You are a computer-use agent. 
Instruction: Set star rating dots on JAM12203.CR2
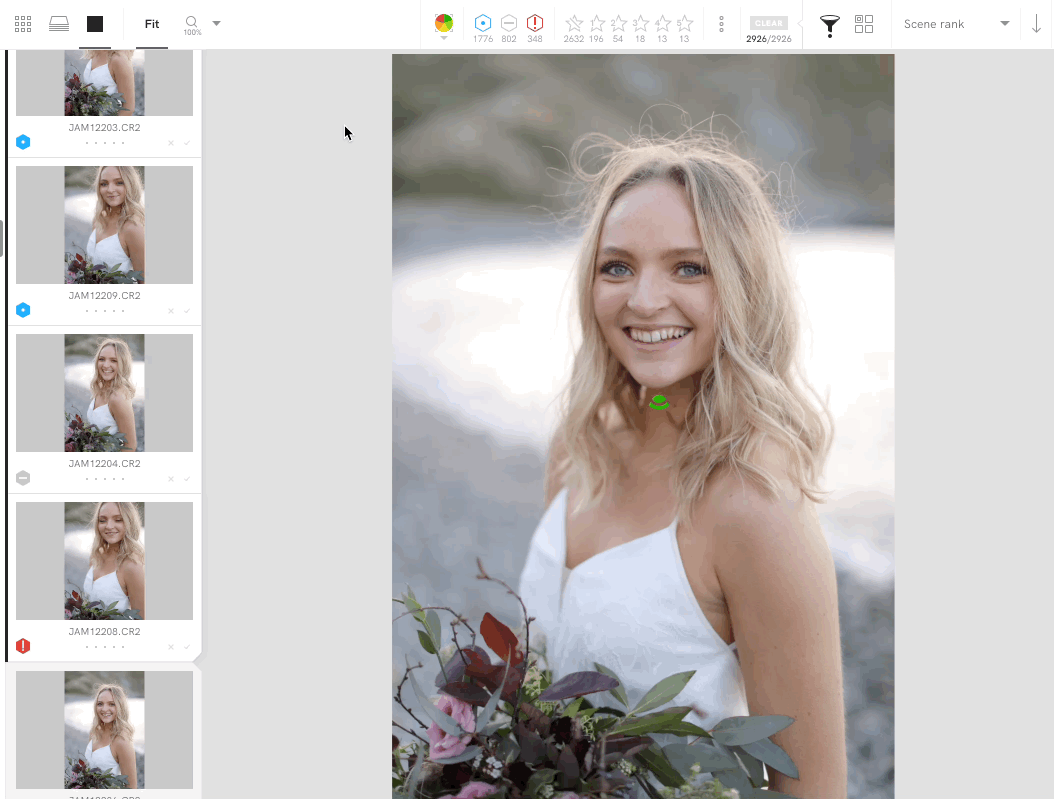(105, 143)
